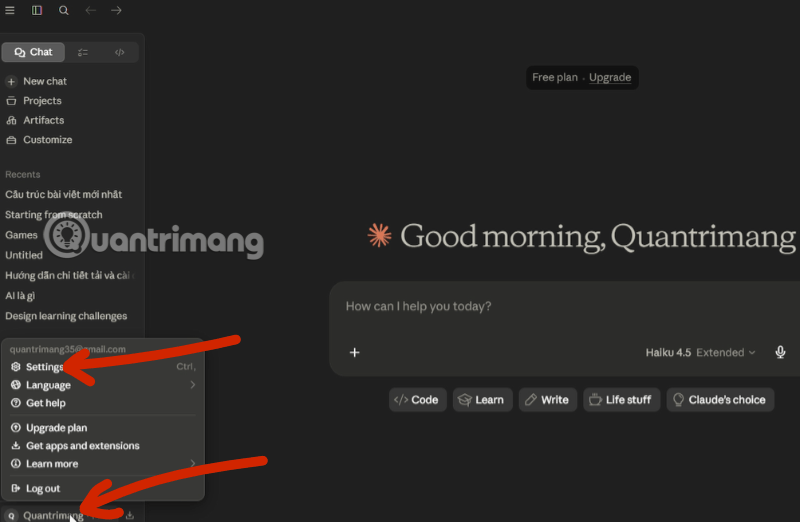The height and width of the screenshot is (522, 800).
Task: Click the download icon beside Quantrimang
Action: coord(130,515)
